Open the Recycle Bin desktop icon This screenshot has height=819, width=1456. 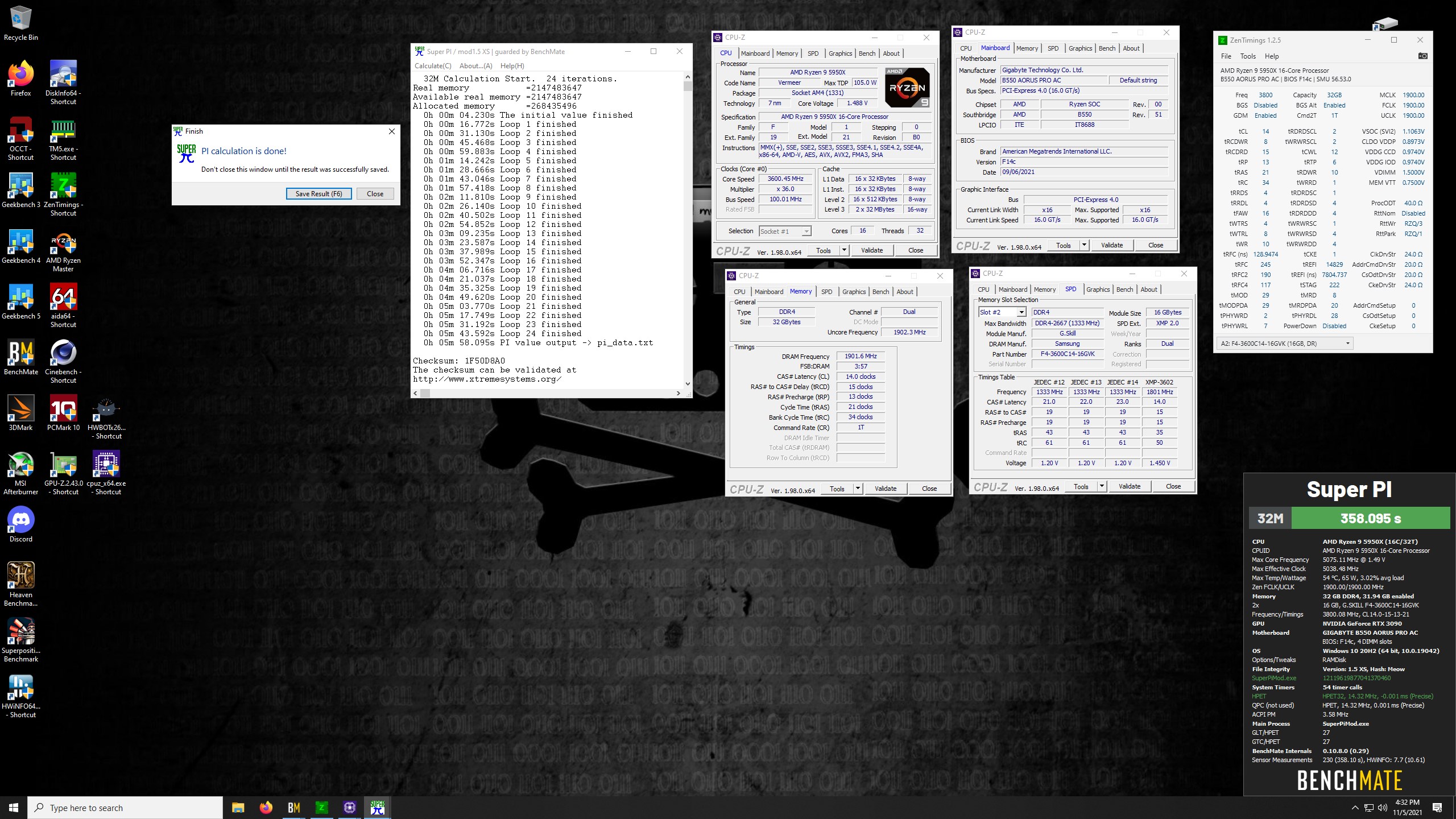coord(21,24)
